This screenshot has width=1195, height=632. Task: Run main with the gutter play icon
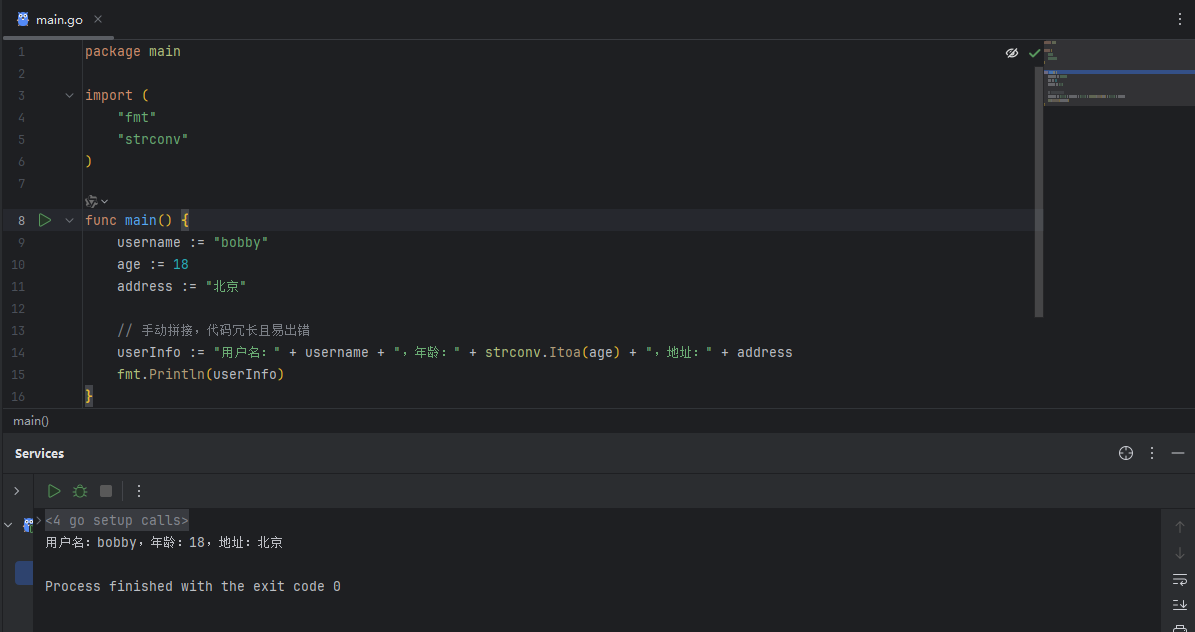click(x=45, y=220)
